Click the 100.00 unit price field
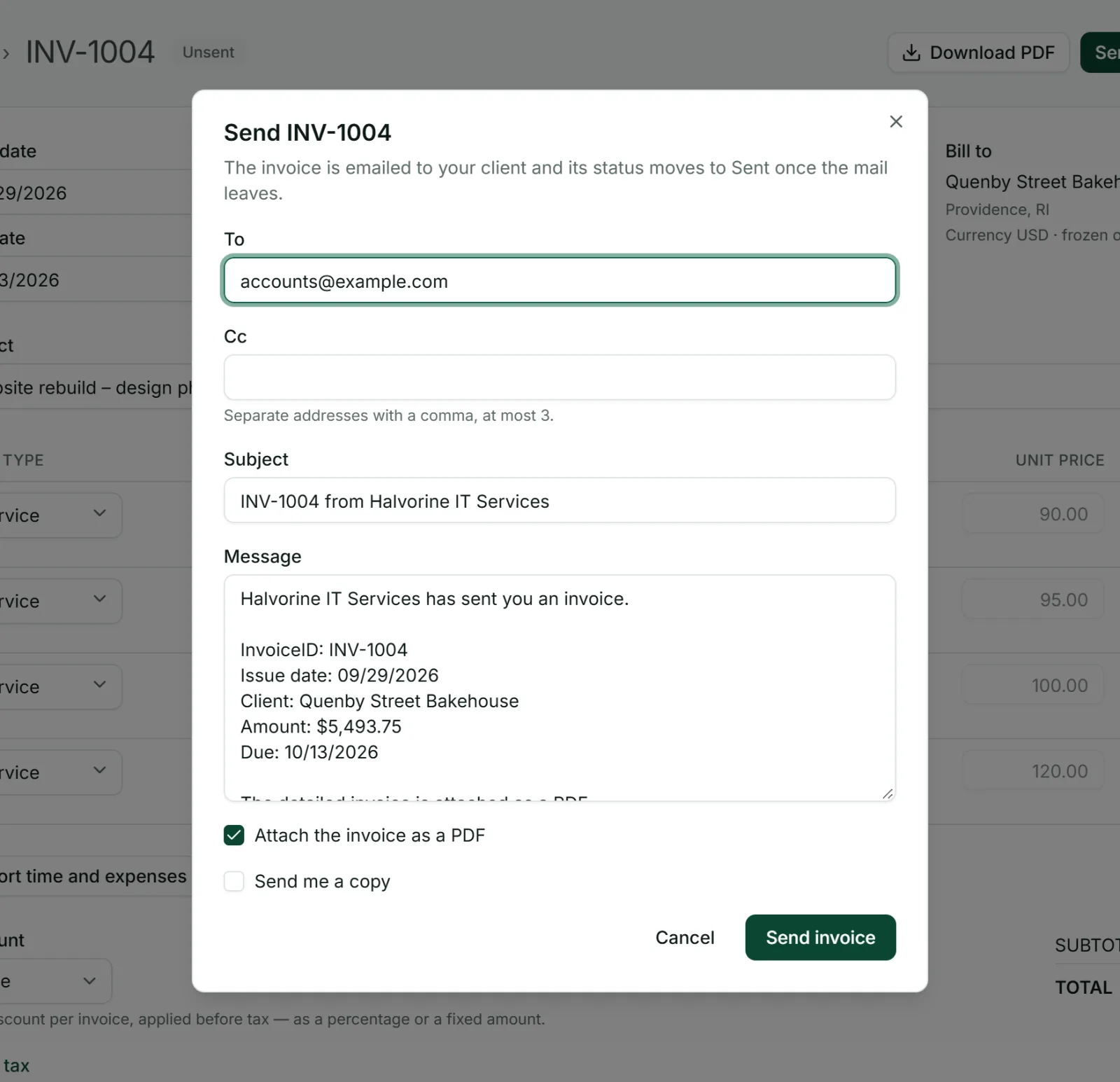 pyautogui.click(x=1033, y=685)
